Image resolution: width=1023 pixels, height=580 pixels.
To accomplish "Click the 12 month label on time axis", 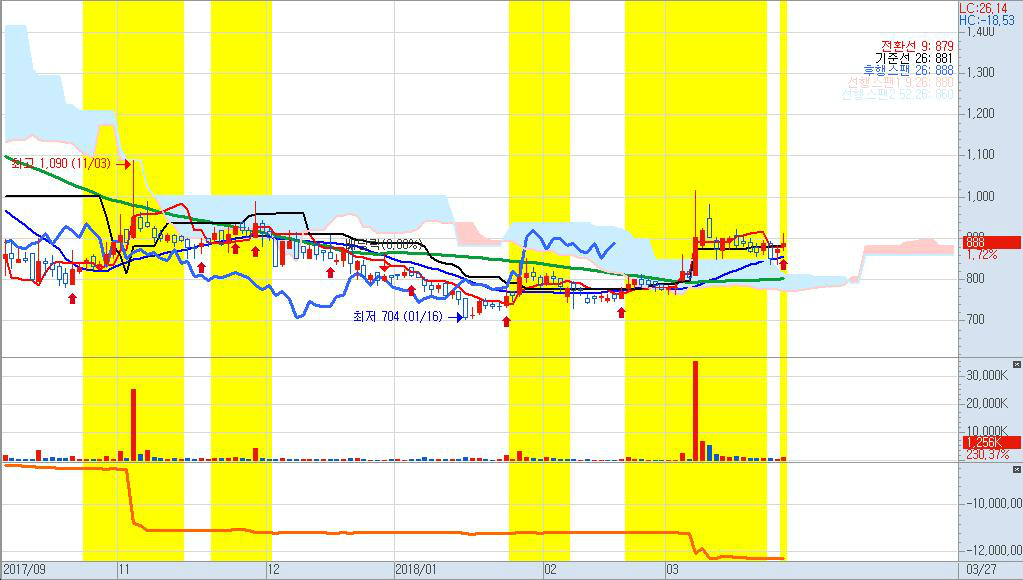I will click(273, 570).
